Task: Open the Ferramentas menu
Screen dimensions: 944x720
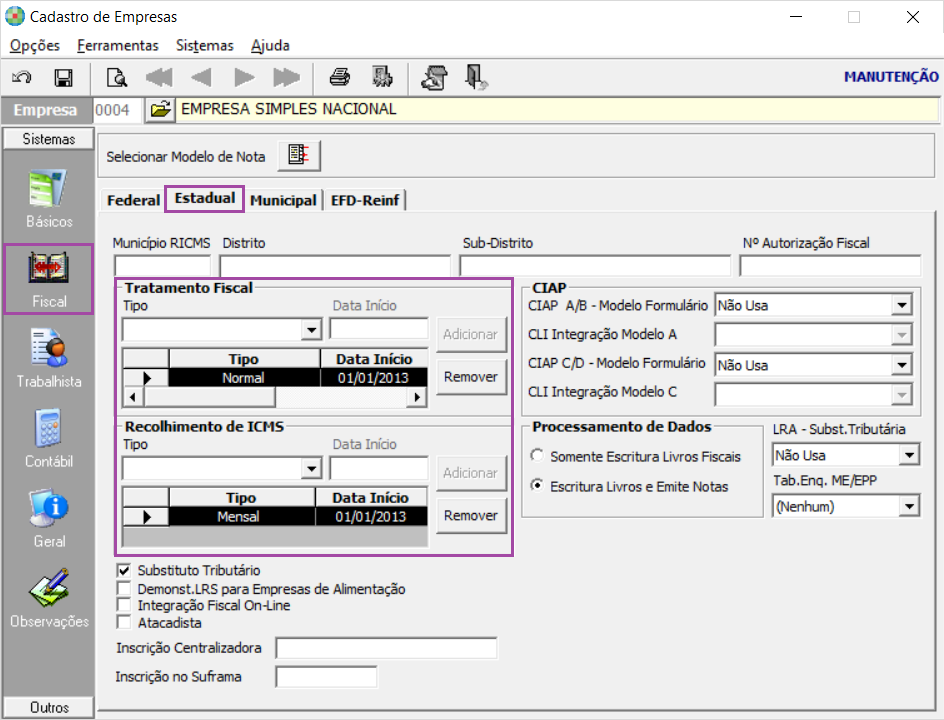Action: [x=118, y=45]
